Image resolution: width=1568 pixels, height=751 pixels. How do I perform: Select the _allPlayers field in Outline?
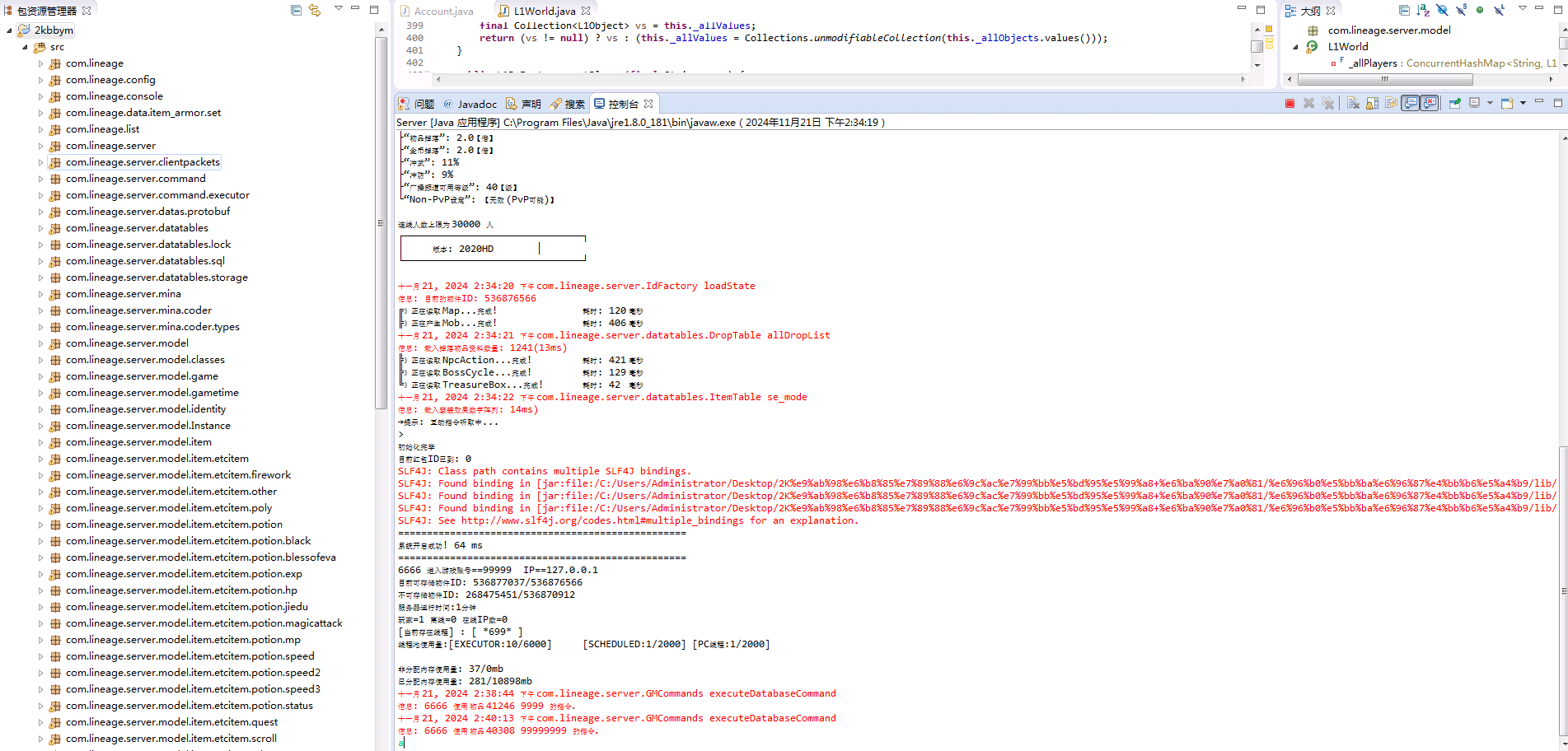click(1453, 63)
